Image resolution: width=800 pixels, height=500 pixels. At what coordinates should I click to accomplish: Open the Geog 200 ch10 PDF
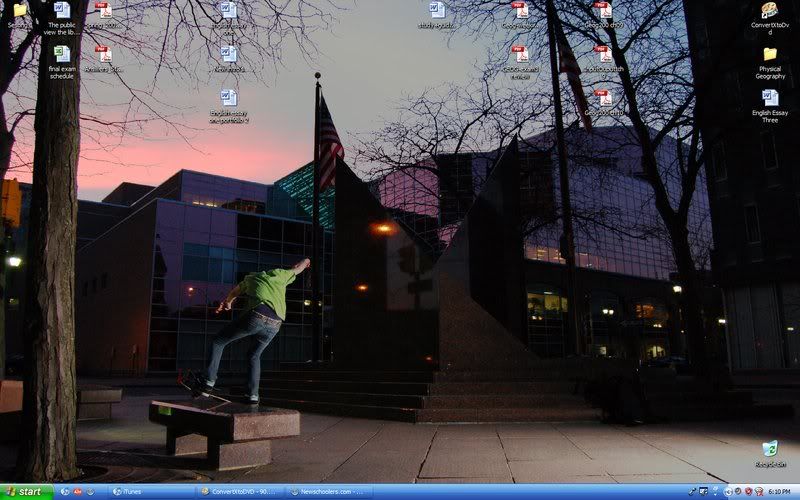603,98
